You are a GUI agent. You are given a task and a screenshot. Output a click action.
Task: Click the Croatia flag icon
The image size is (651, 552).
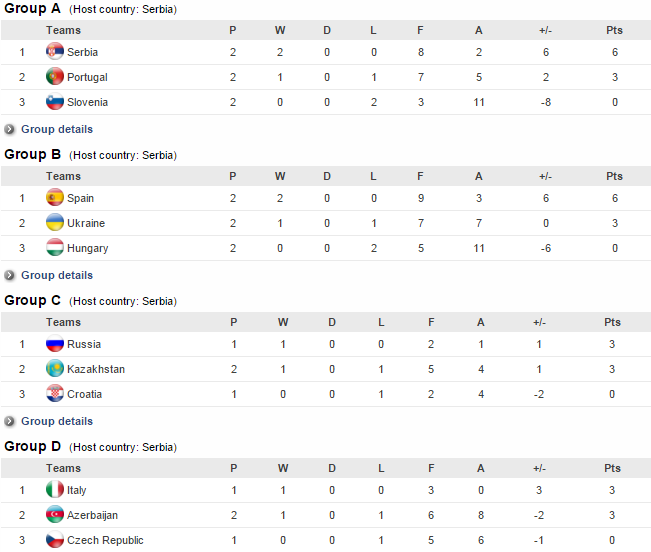coord(55,394)
